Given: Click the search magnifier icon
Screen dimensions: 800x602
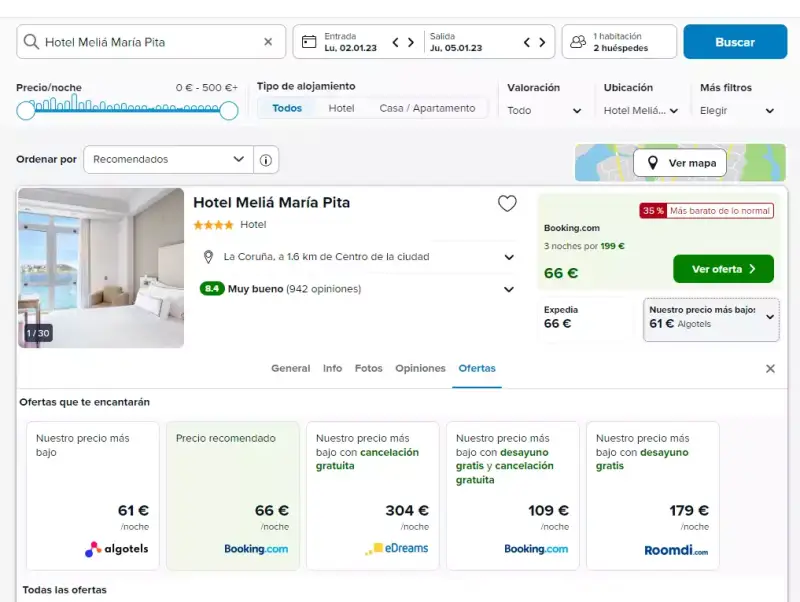Looking at the screenshot, I should pyautogui.click(x=31, y=42).
